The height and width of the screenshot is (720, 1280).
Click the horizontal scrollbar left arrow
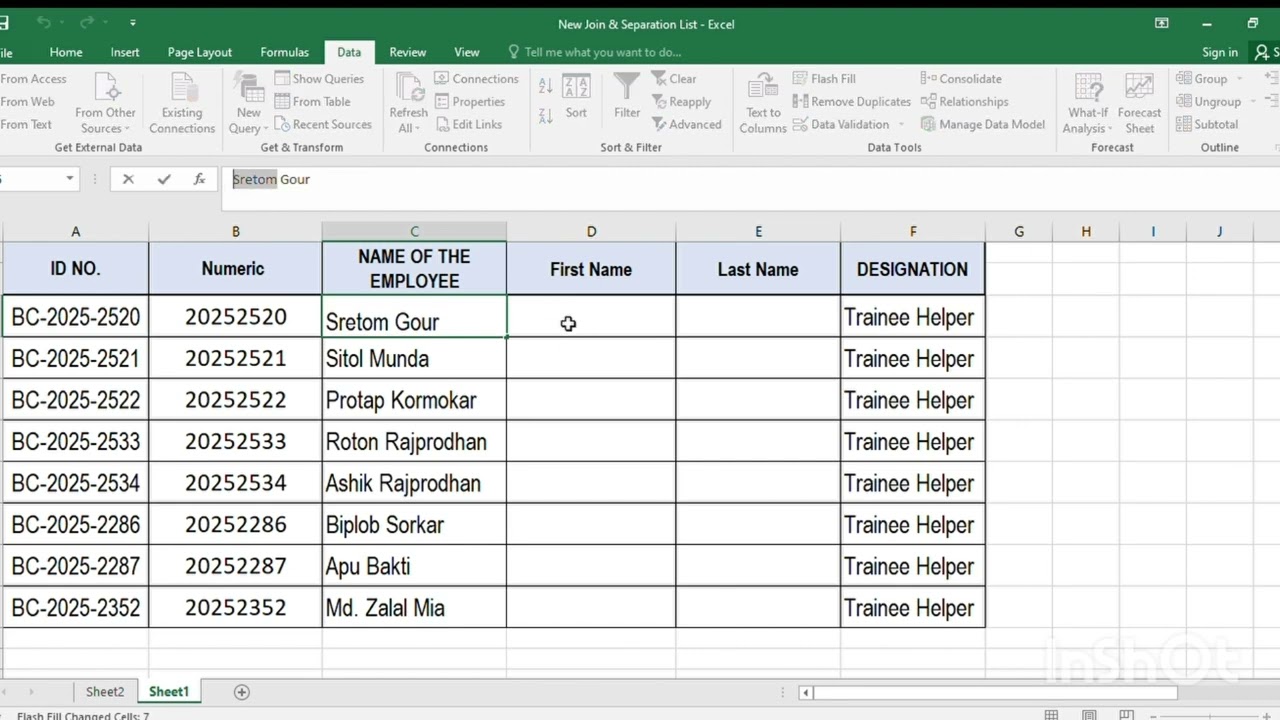806,692
